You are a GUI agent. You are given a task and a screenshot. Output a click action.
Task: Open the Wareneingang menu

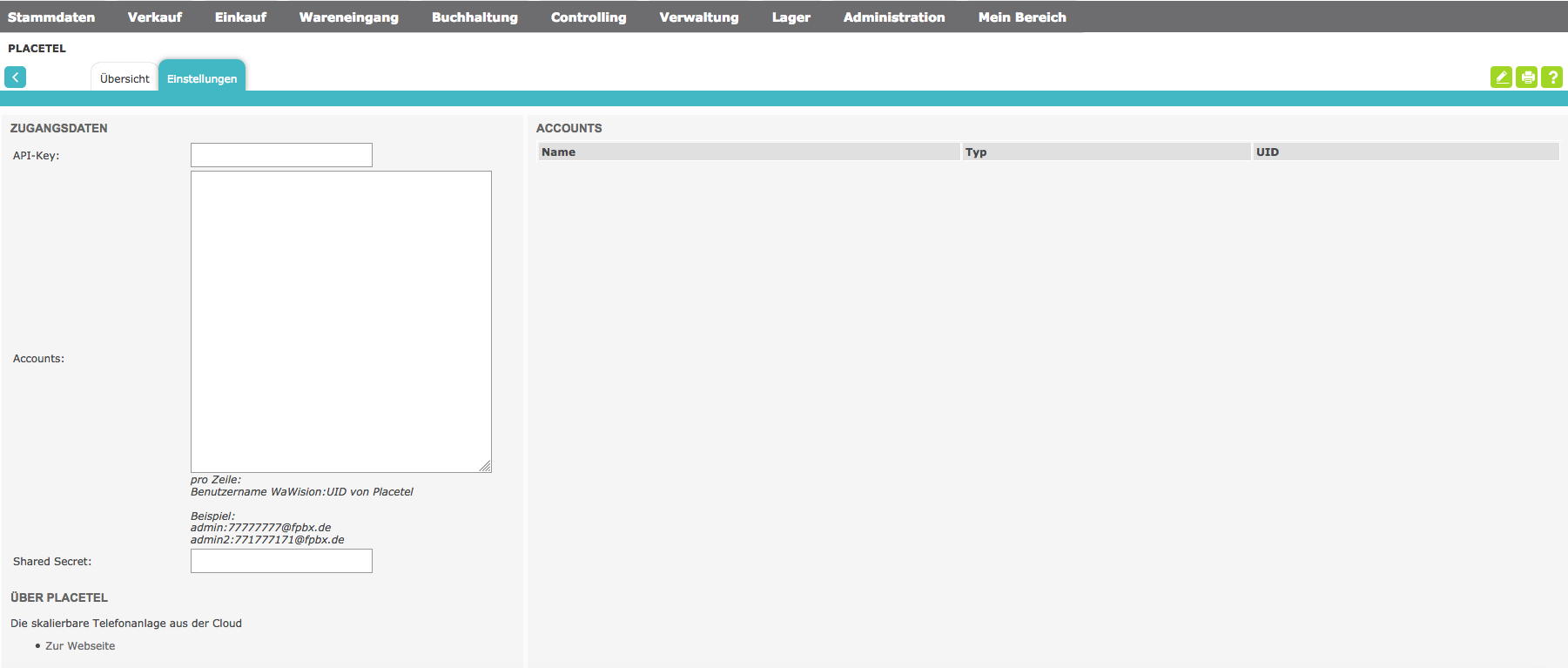[x=348, y=17]
